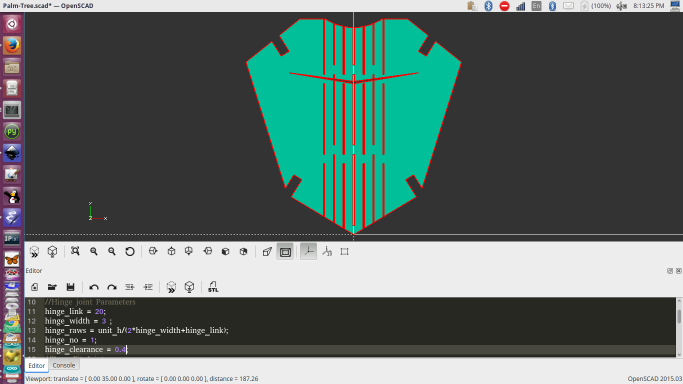Open the green Py app in the dock

[12, 131]
